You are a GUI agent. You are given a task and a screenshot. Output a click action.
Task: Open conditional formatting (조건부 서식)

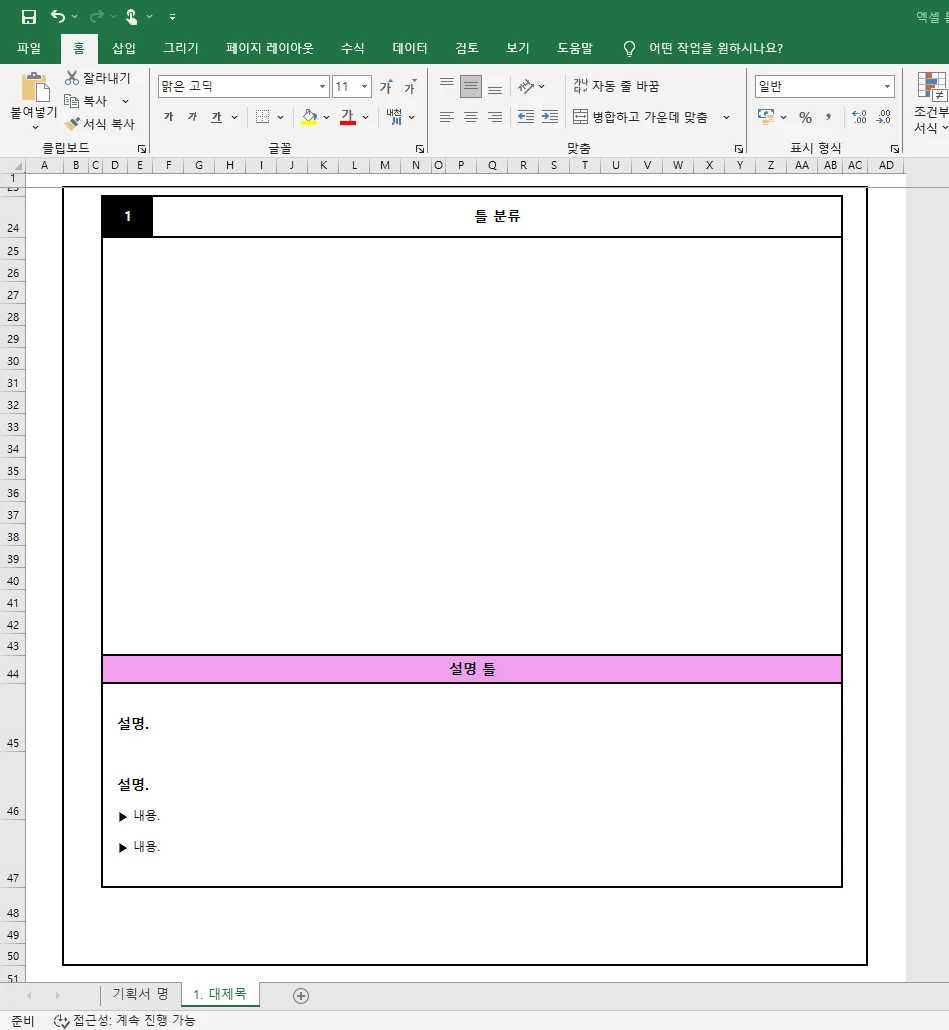(931, 102)
